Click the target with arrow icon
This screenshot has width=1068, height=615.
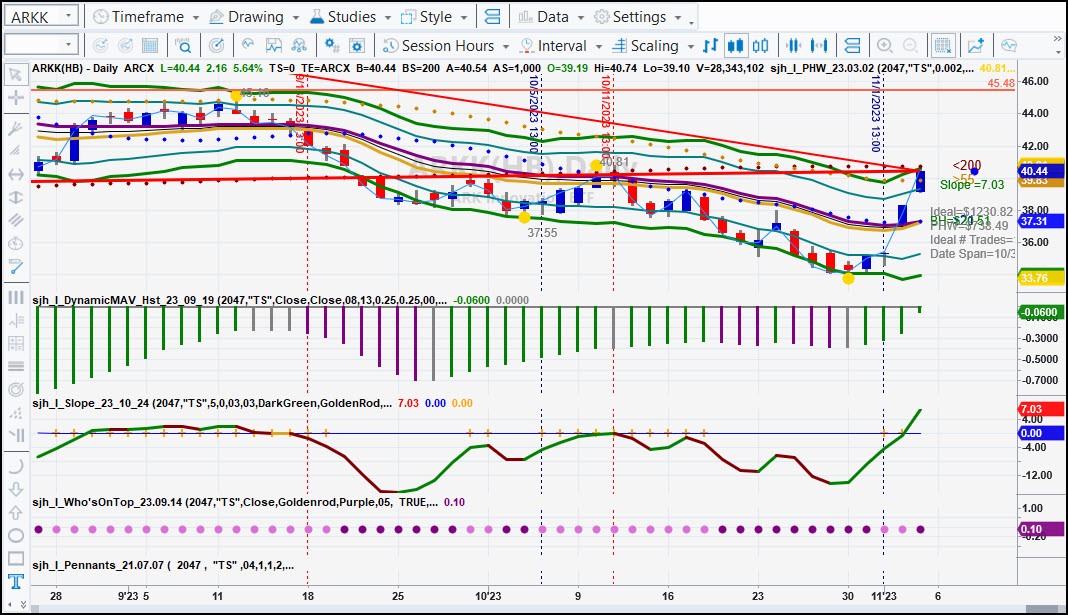216,46
